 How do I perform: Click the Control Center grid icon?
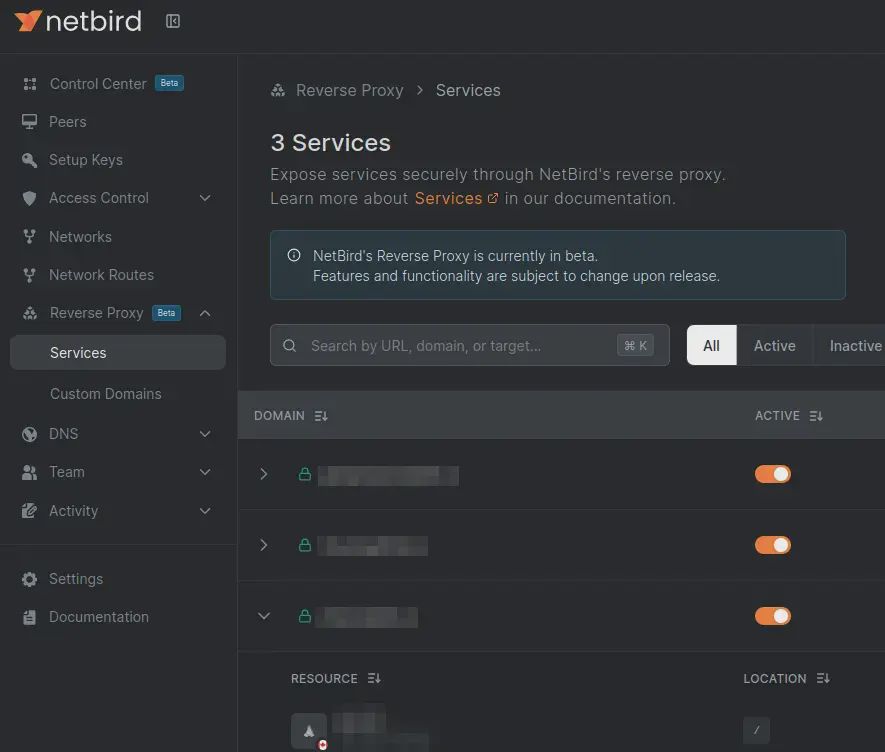[x=30, y=84]
